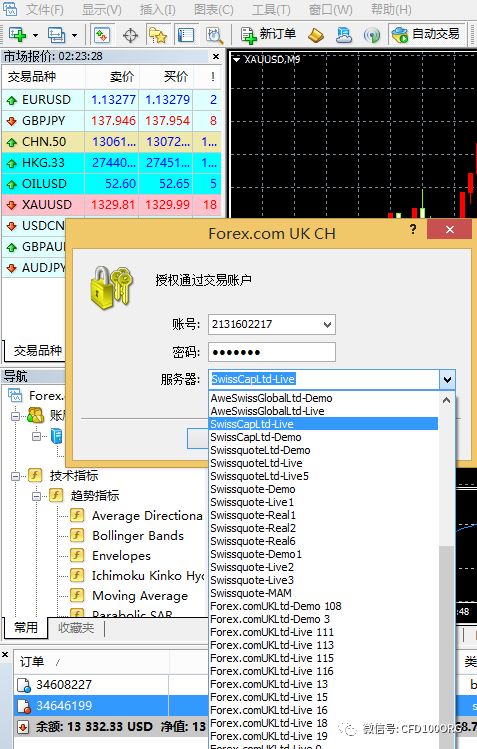Screen dimensions: 477x749
Task: Switch to the 交易品种 tab
Action: [x=37, y=351]
